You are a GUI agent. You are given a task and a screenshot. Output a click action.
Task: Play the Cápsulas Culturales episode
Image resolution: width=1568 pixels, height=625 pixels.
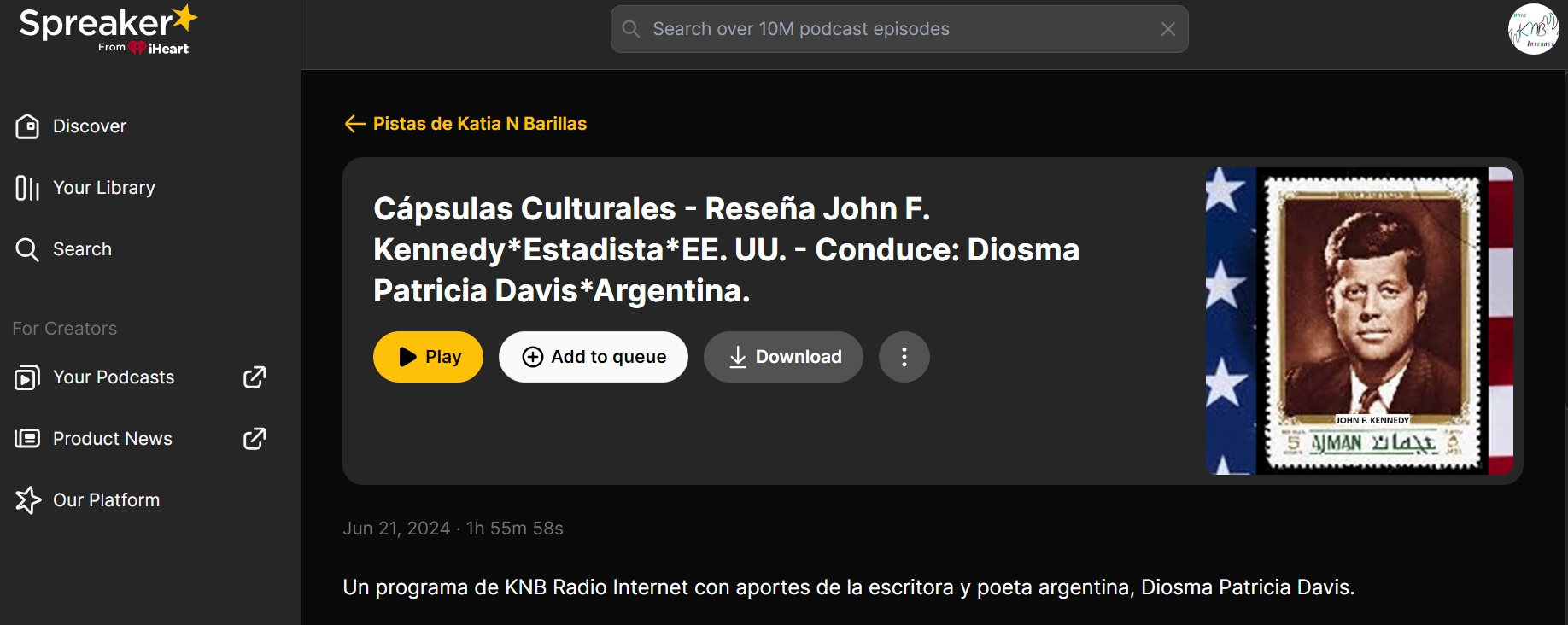[428, 357]
